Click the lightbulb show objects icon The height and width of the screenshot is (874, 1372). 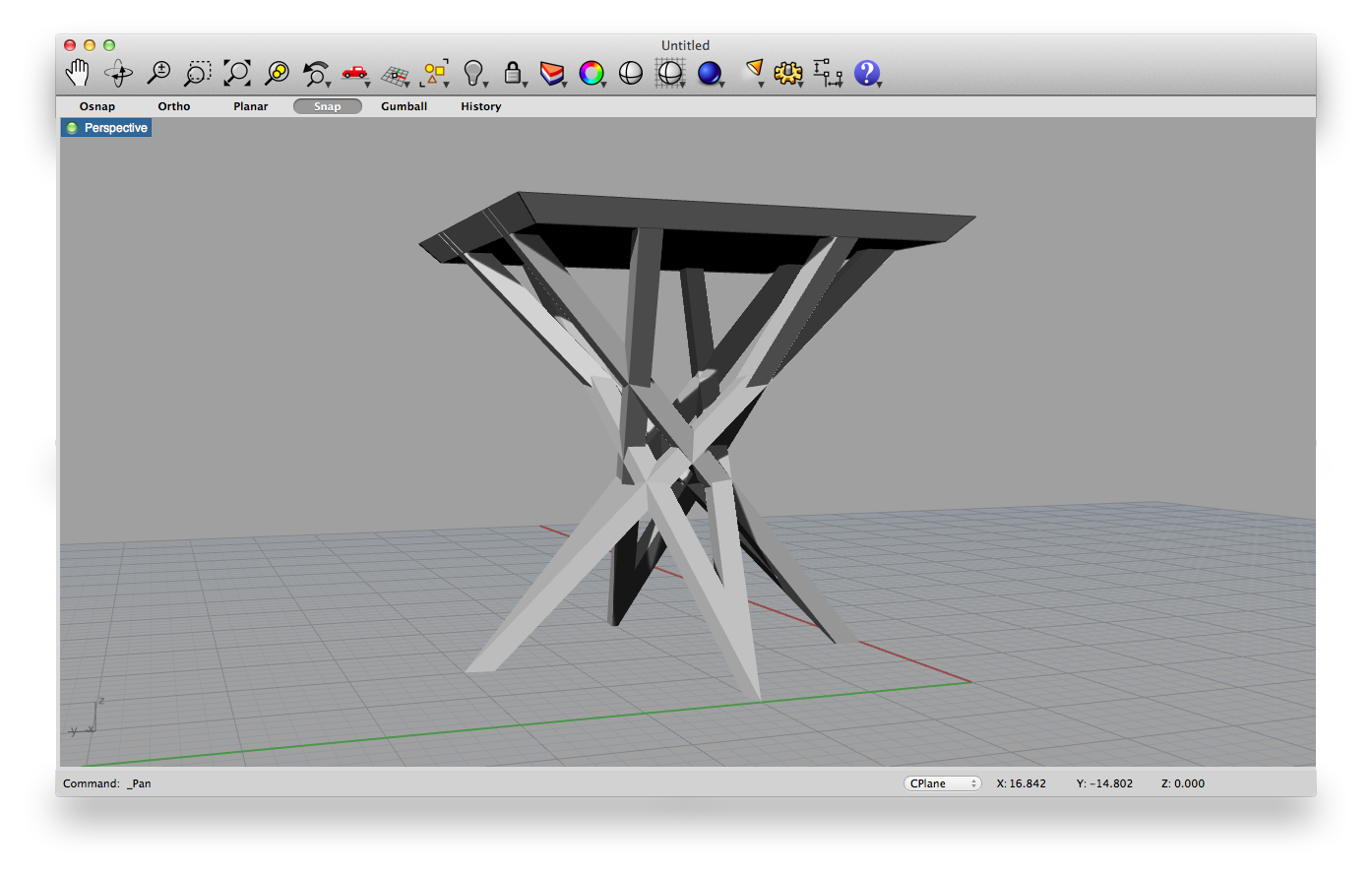point(473,72)
